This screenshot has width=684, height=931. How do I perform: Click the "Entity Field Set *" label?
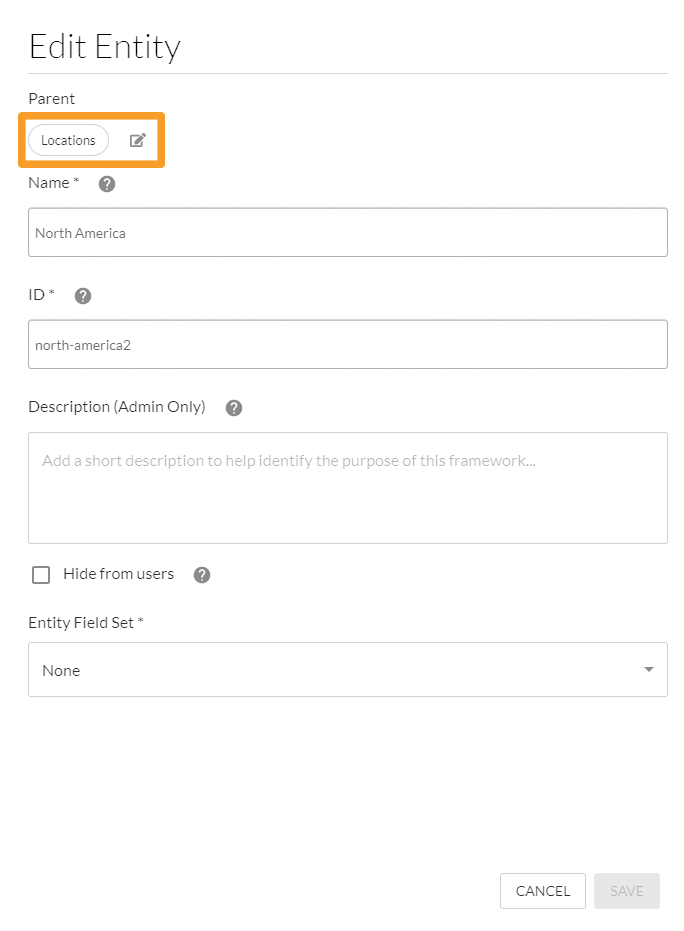point(86,623)
